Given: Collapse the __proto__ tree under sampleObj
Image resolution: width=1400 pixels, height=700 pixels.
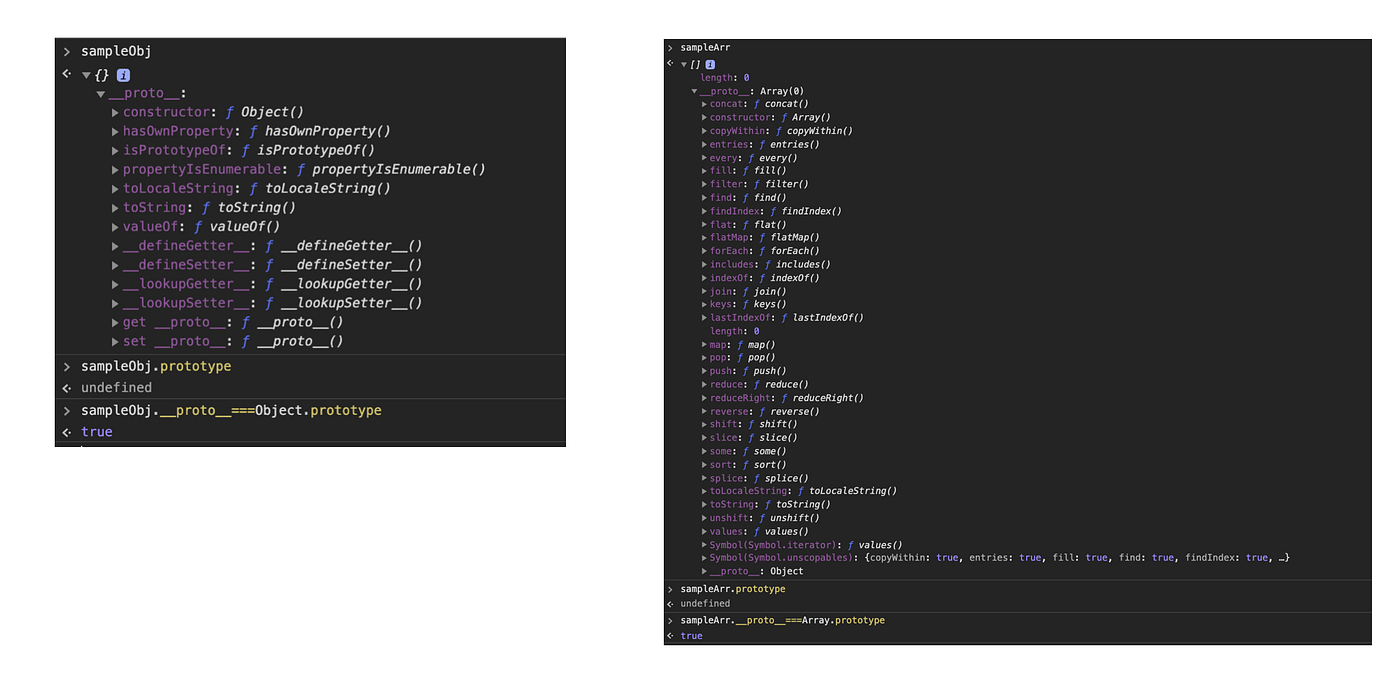Looking at the screenshot, I should click(100, 92).
